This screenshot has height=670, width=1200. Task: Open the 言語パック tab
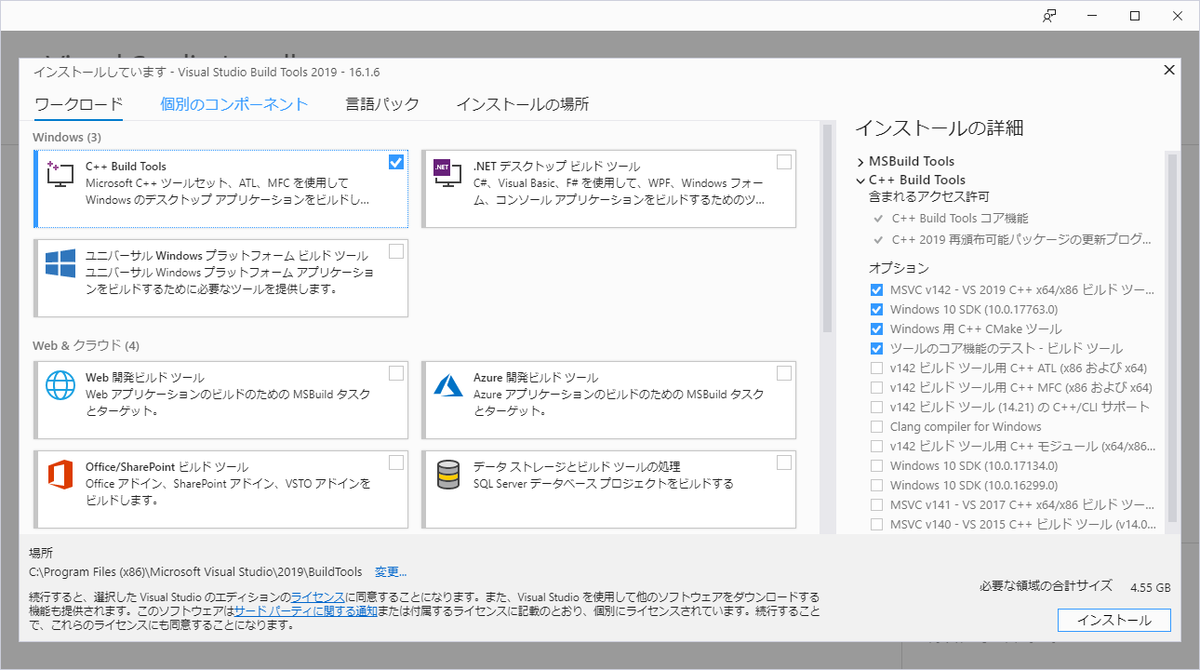pos(382,104)
